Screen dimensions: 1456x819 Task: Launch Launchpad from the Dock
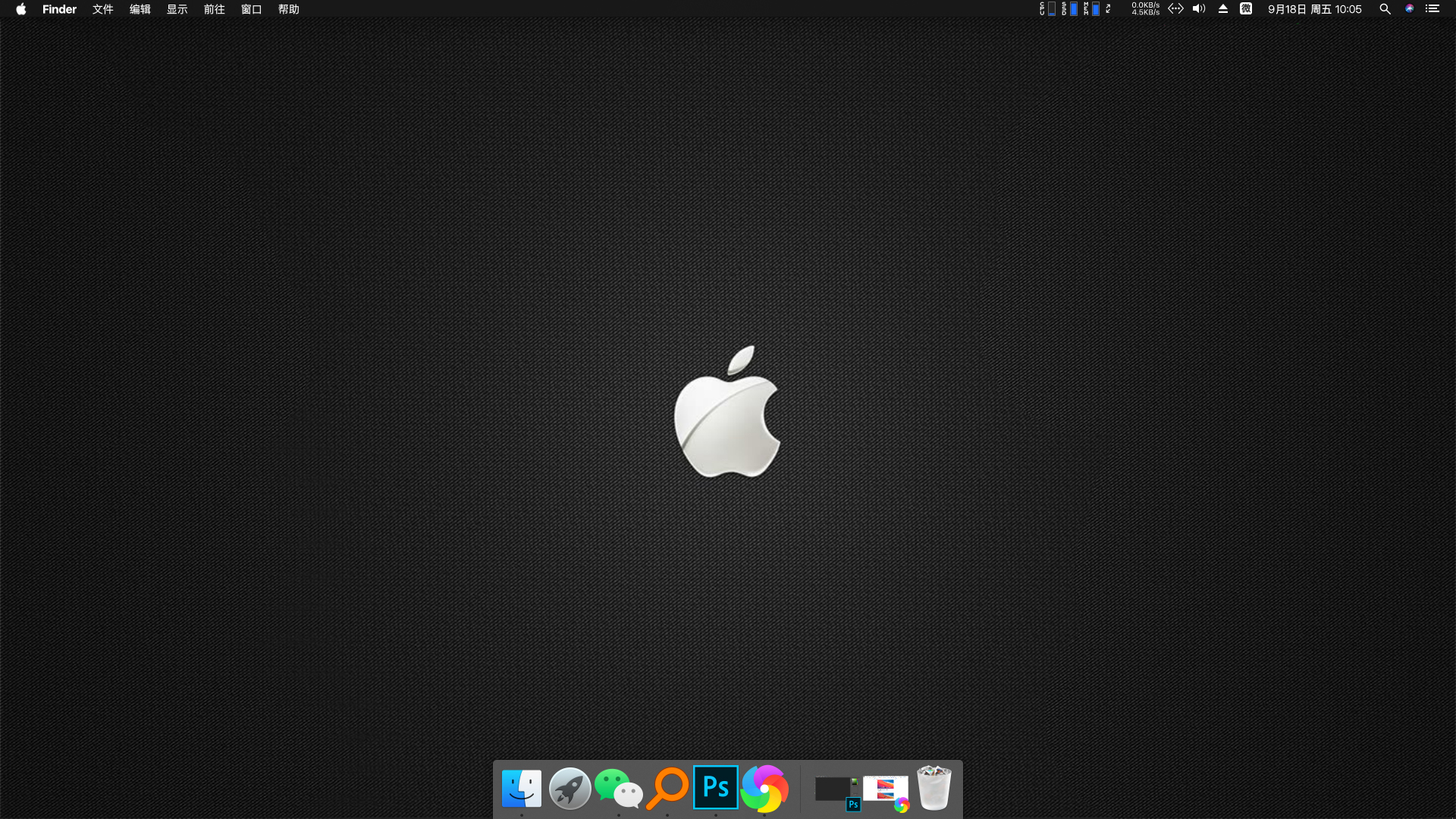pos(570,788)
